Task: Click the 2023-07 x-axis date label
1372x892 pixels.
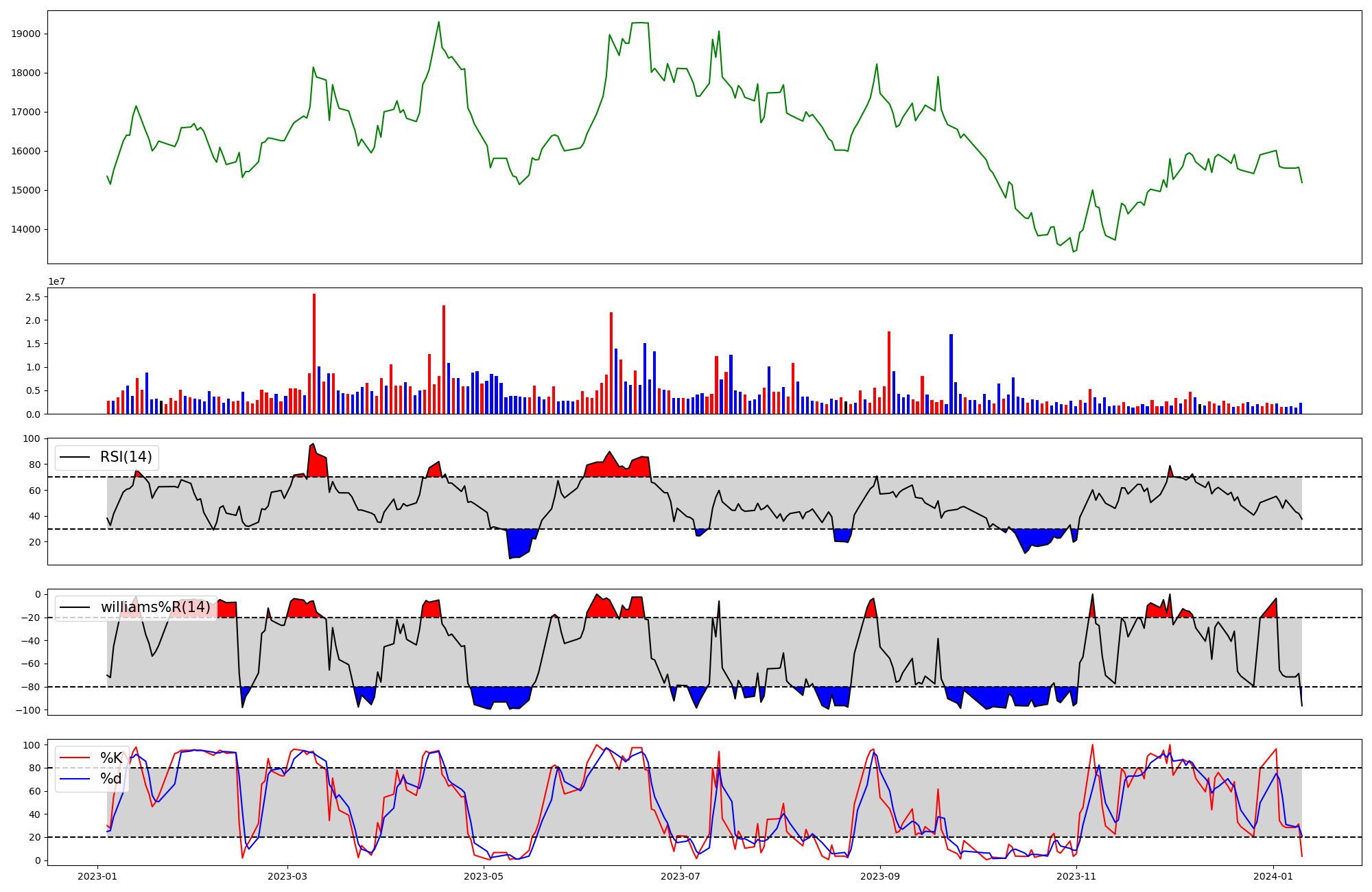Action: 680,876
